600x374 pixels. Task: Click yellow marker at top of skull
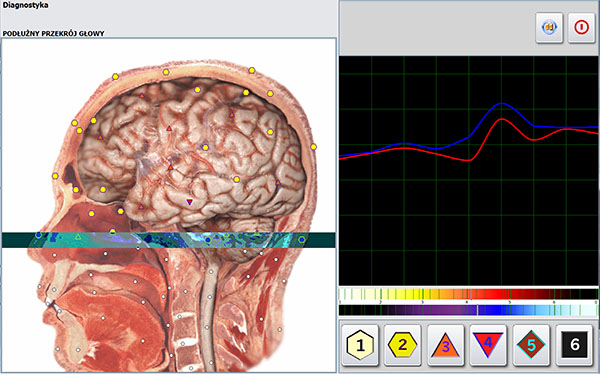pyautogui.click(x=166, y=72)
